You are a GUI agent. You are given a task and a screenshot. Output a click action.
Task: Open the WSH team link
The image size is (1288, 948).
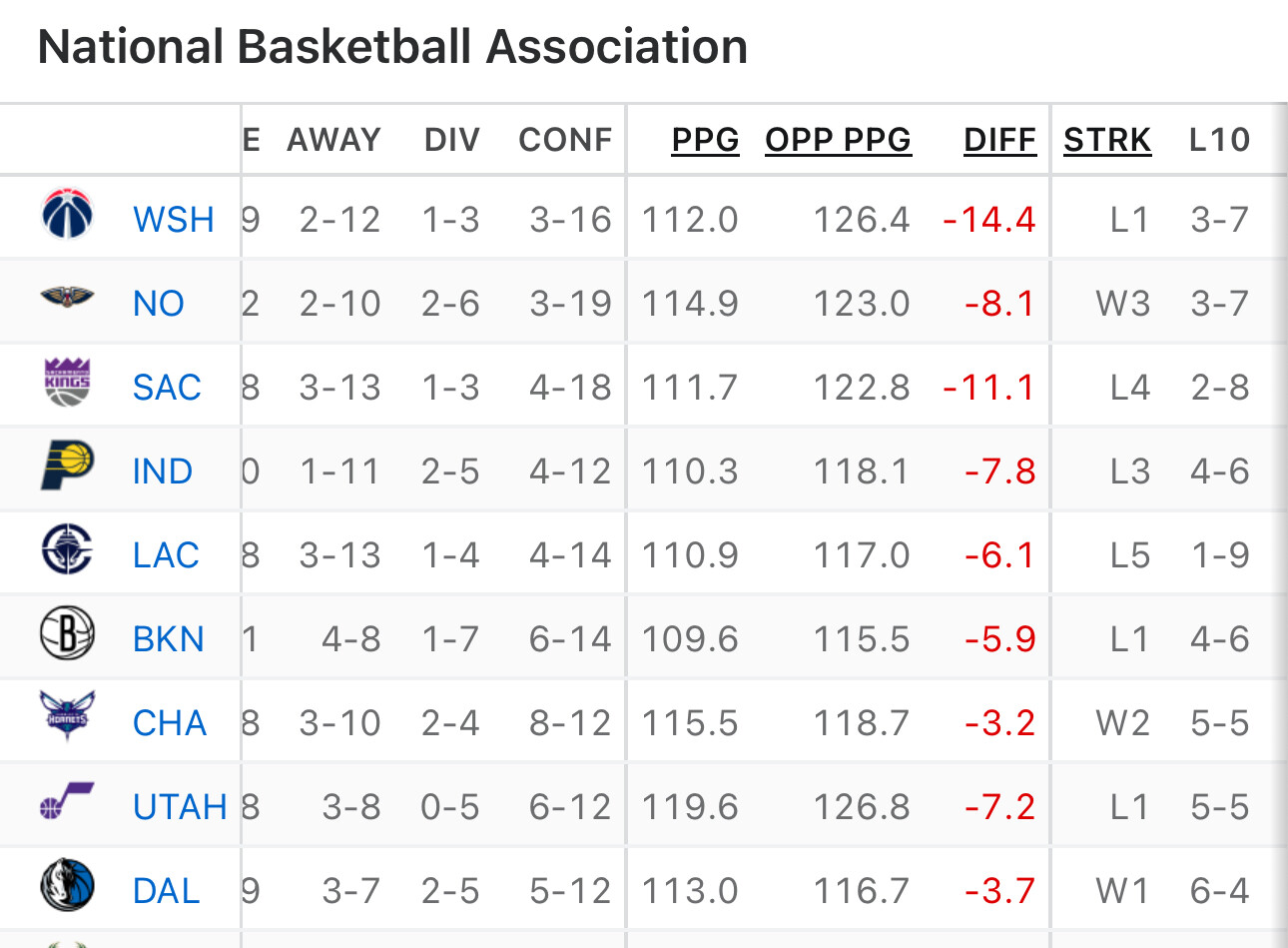(x=174, y=220)
